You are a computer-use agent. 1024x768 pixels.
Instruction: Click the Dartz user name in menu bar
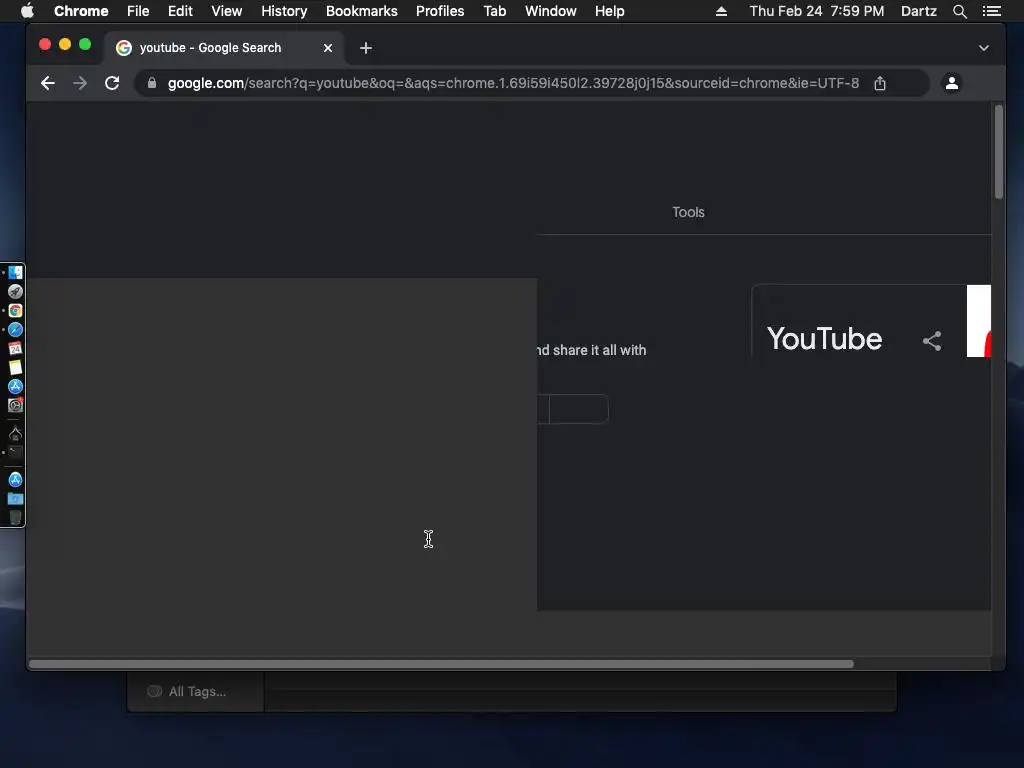click(x=919, y=11)
